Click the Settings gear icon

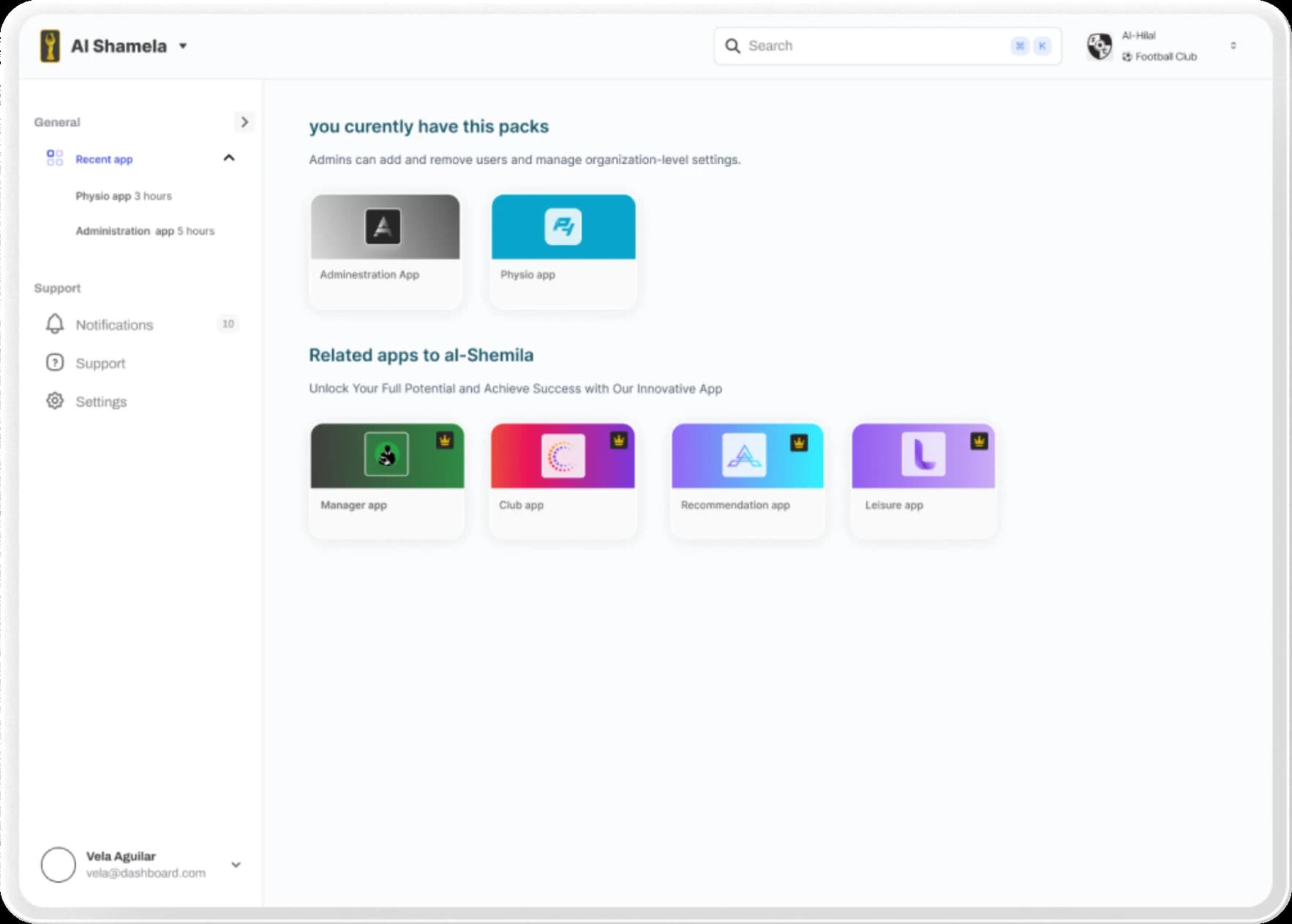55,401
